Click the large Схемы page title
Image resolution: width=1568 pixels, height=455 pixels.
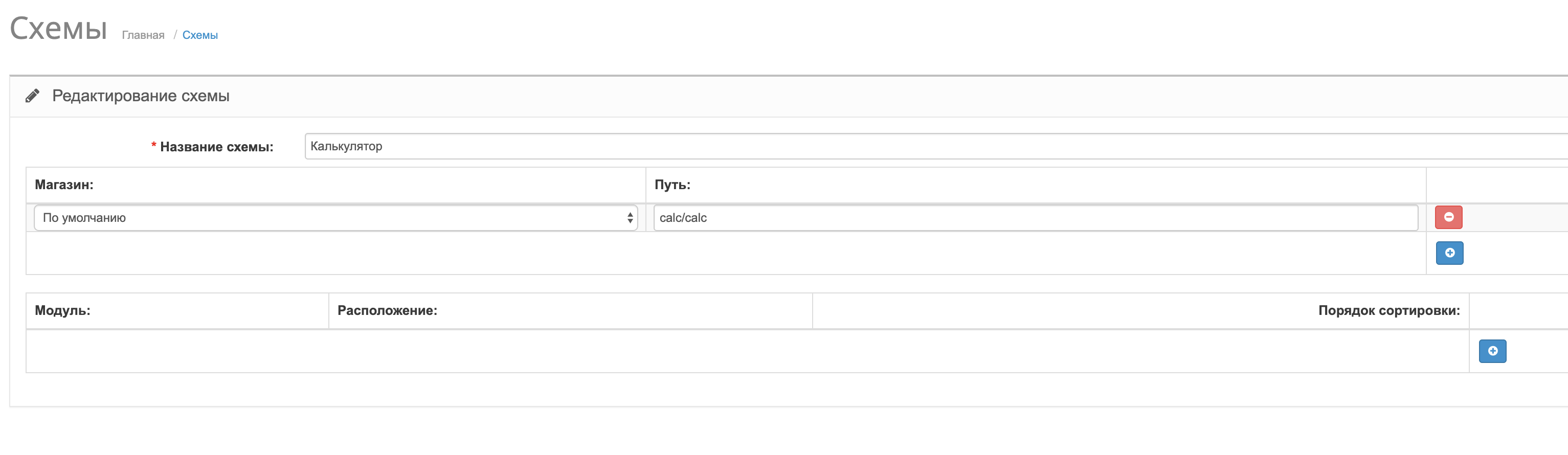click(58, 28)
